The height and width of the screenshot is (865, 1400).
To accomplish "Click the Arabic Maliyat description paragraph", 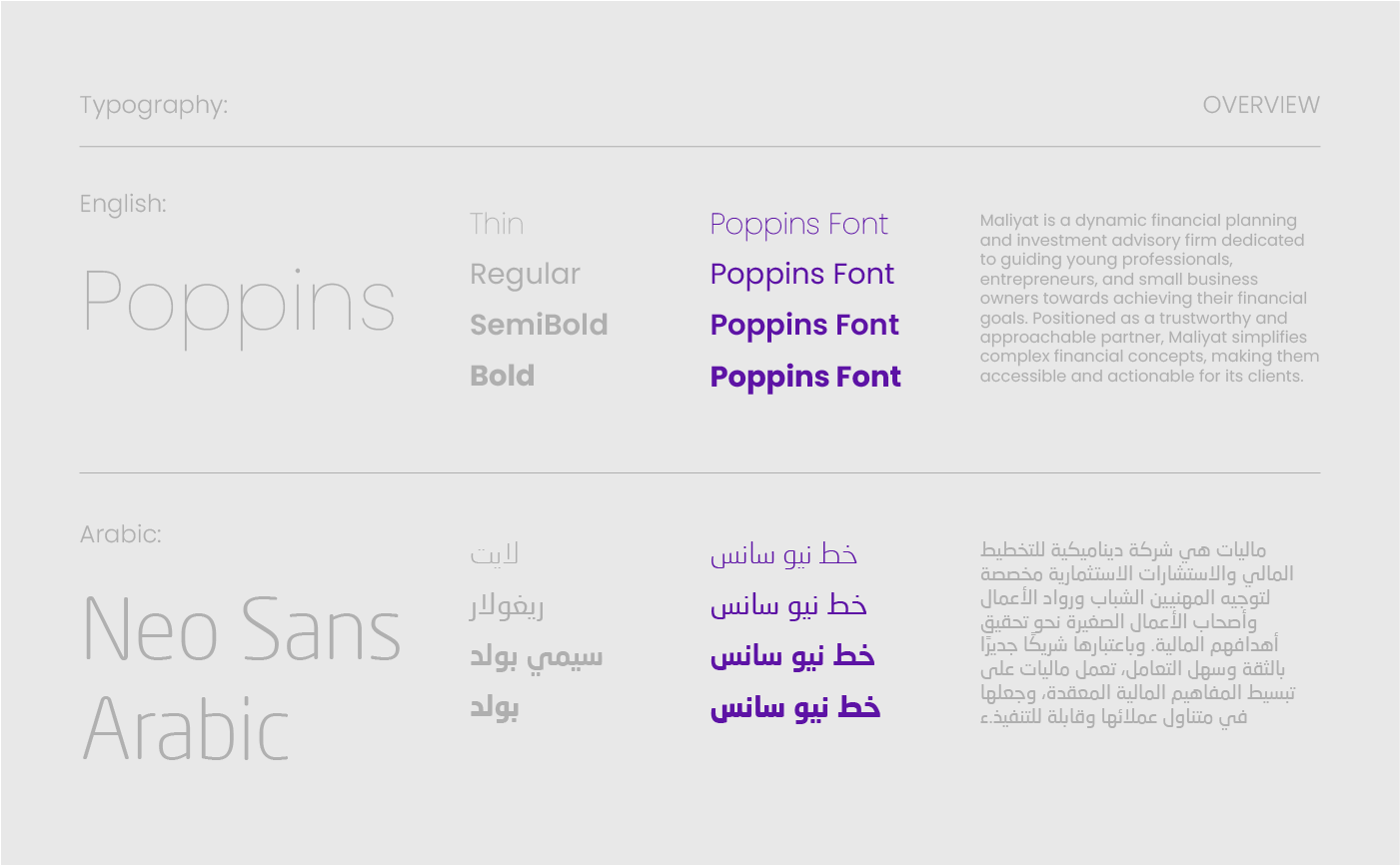I will pyautogui.click(x=1137, y=633).
